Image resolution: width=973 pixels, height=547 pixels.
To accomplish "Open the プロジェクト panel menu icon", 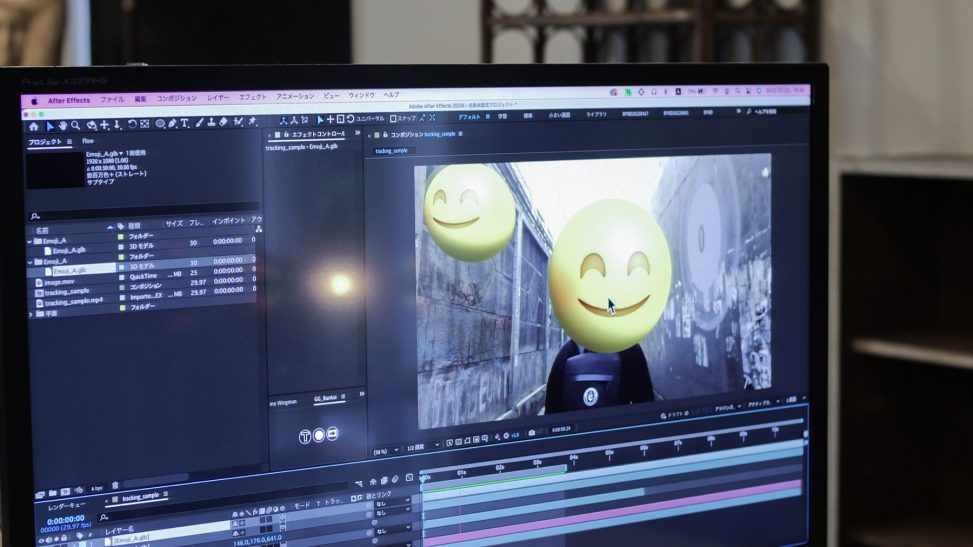I will coord(70,142).
